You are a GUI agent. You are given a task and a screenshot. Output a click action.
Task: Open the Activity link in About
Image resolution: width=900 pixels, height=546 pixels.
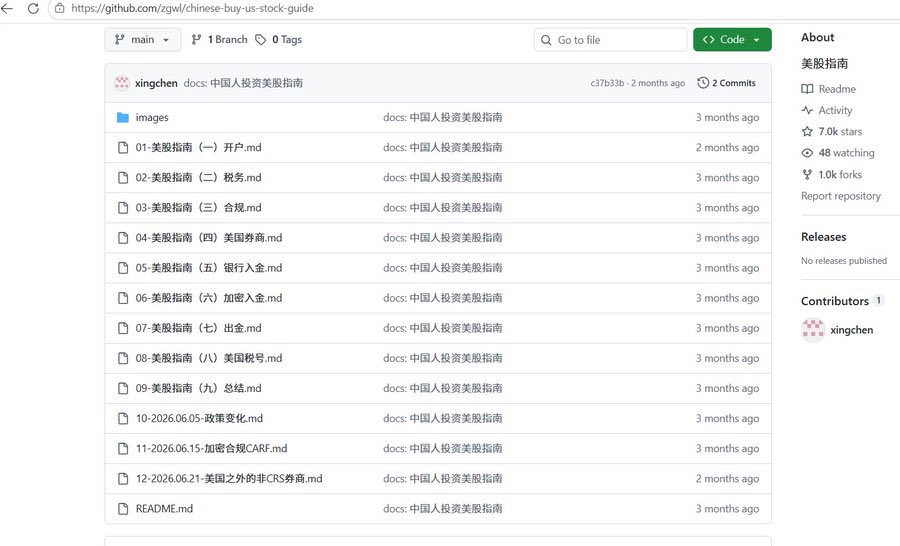(x=835, y=110)
